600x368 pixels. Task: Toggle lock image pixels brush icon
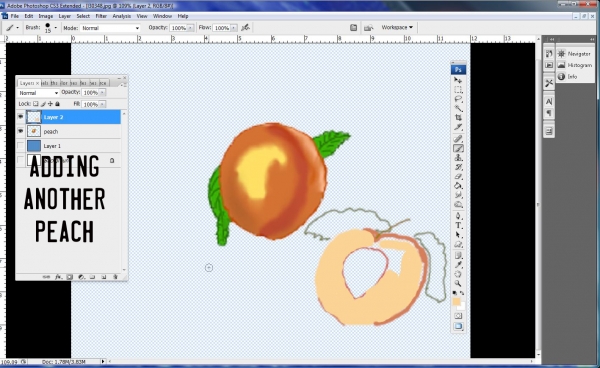click(x=43, y=104)
